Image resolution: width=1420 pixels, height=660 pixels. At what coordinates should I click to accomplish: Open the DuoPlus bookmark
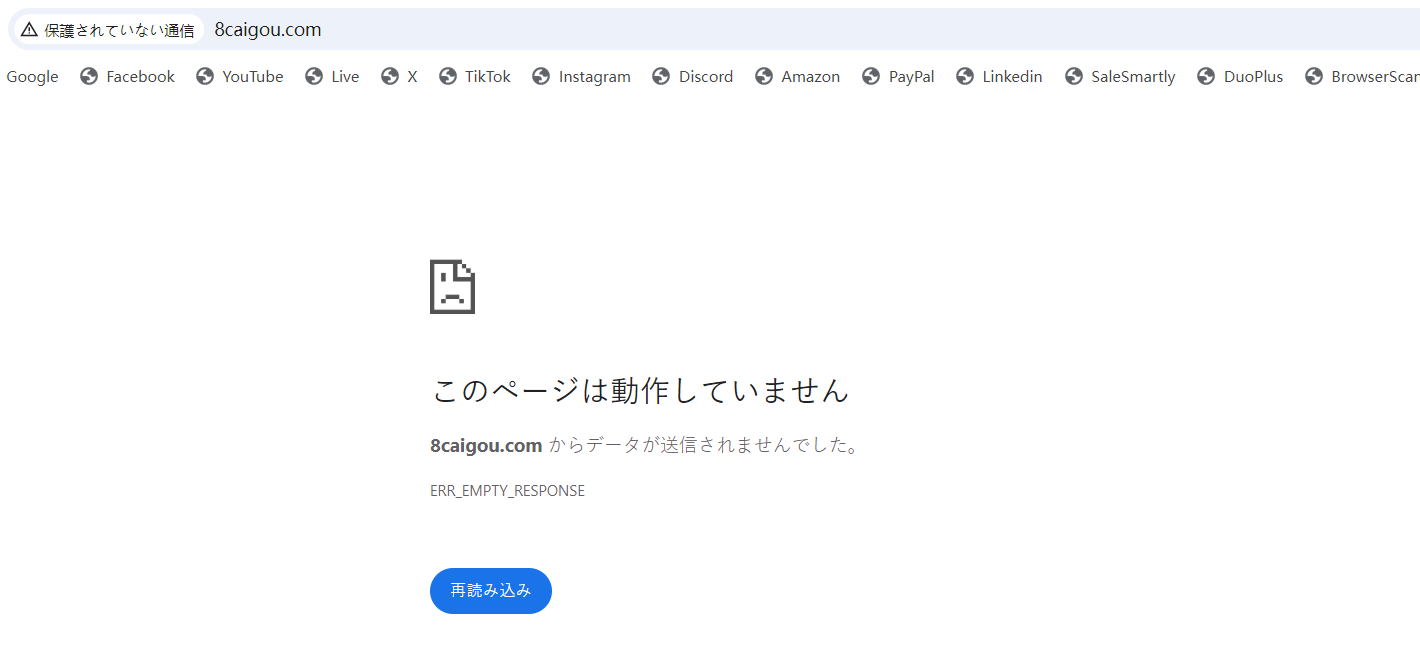pyautogui.click(x=1240, y=77)
